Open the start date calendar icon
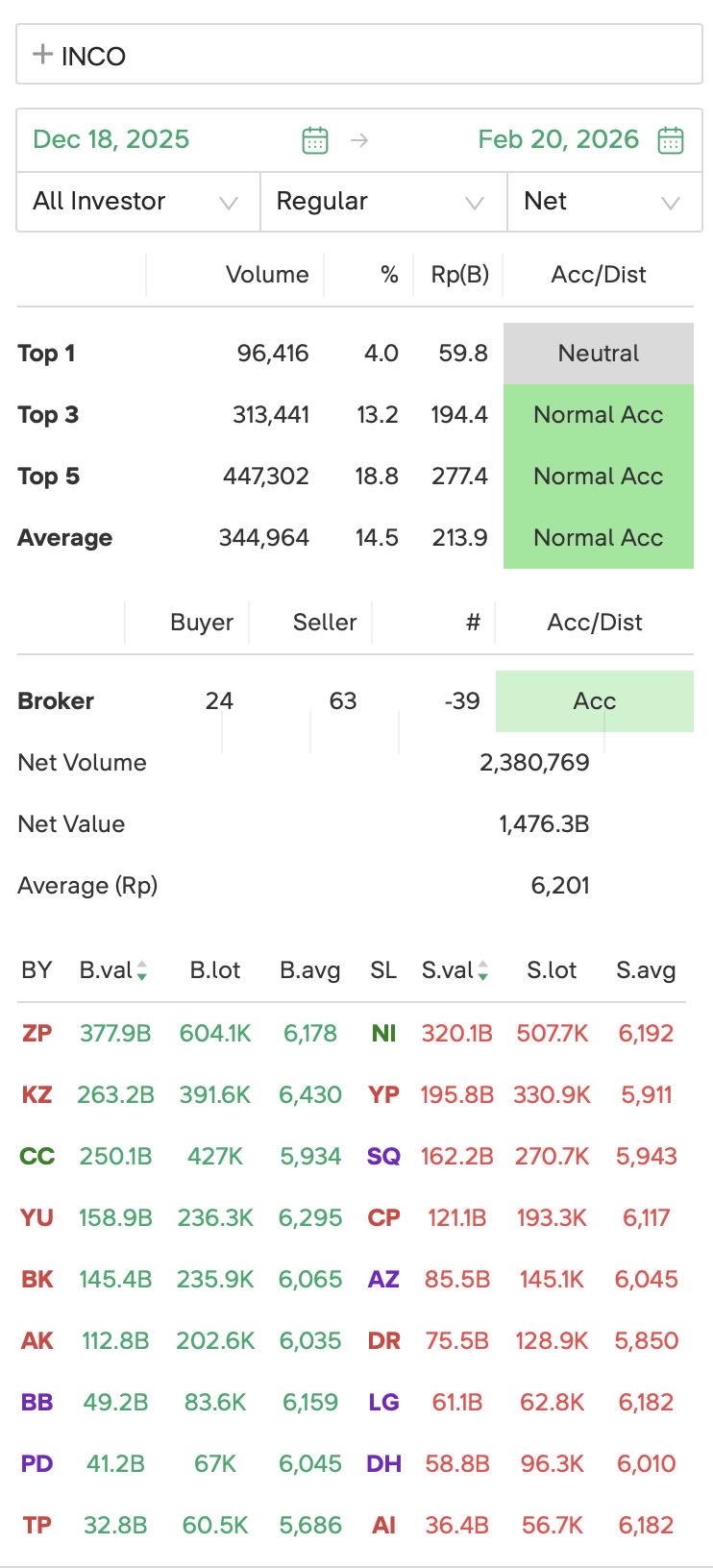This screenshot has width=713, height=1568. click(x=315, y=140)
